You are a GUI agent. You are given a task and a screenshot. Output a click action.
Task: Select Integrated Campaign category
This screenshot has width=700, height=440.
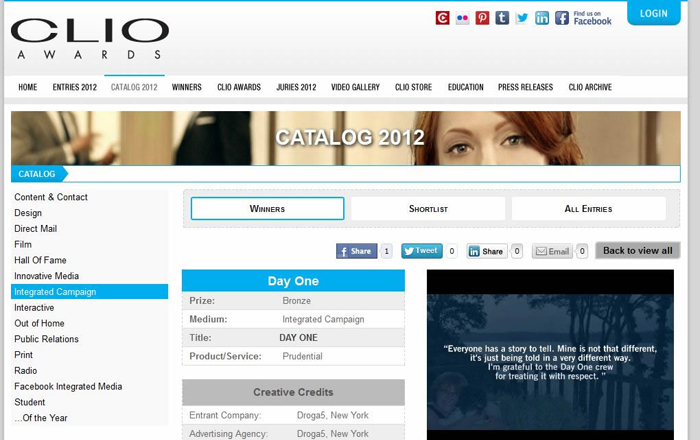coord(89,291)
